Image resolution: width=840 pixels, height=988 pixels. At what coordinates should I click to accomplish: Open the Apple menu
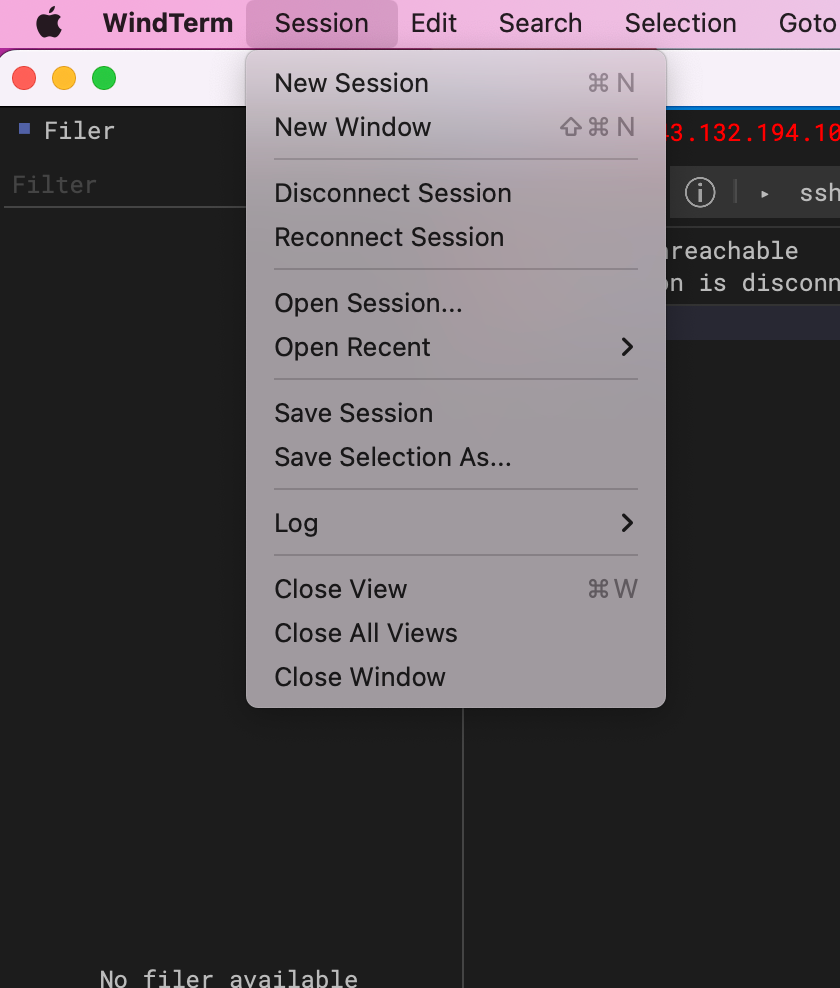pyautogui.click(x=49, y=22)
